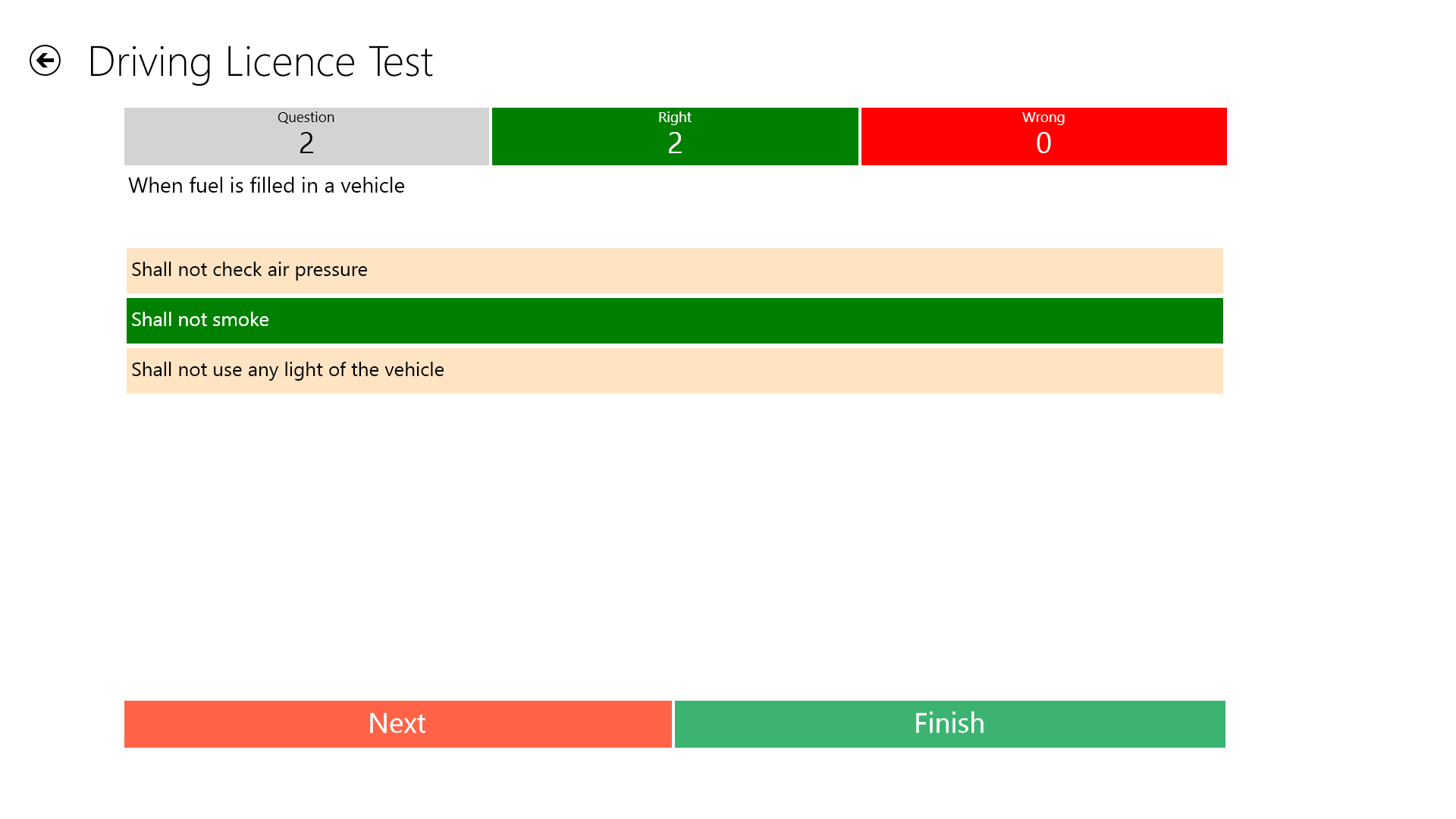The image size is (1456, 819).
Task: Advance to the next question
Action: (x=397, y=723)
